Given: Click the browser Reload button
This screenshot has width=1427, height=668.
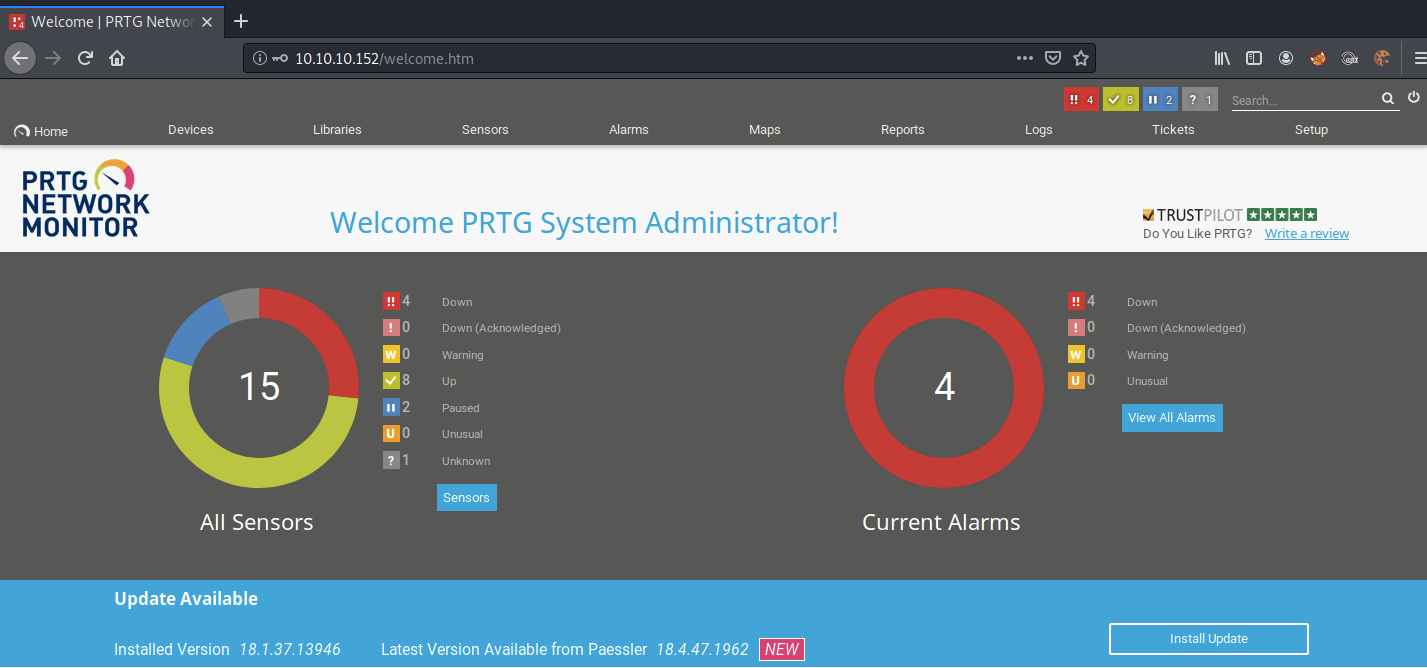Looking at the screenshot, I should [x=85, y=58].
